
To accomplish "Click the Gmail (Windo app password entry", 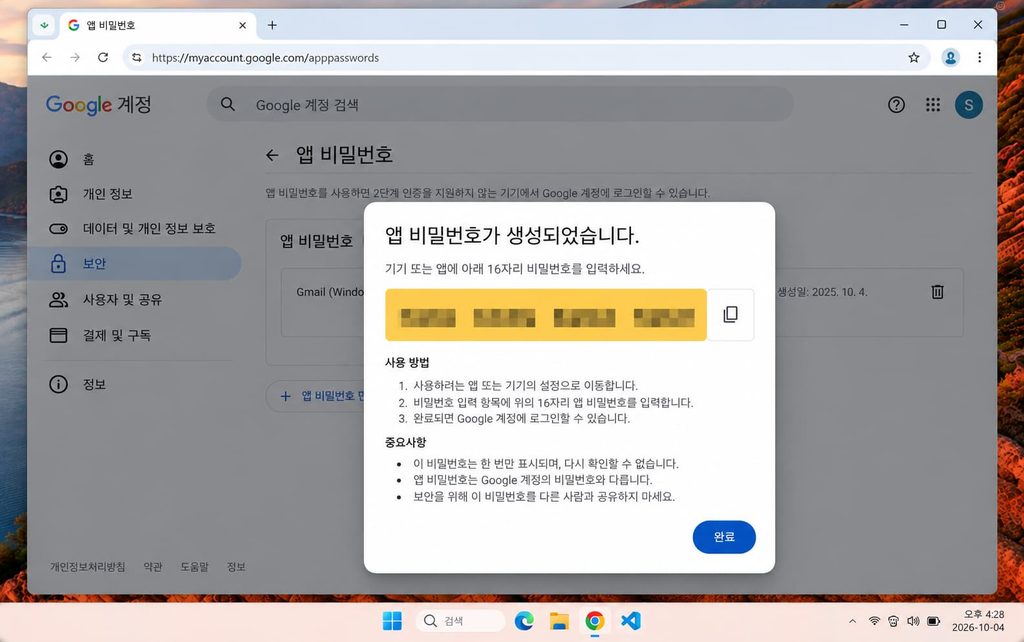I will (x=330, y=292).
